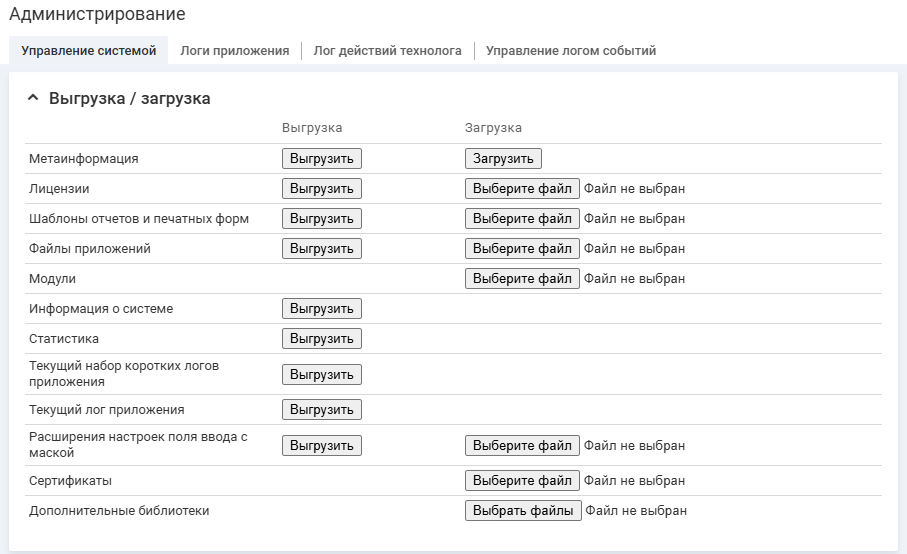
Task: Click Выгрузить for Метаинформация
Action: 322,159
